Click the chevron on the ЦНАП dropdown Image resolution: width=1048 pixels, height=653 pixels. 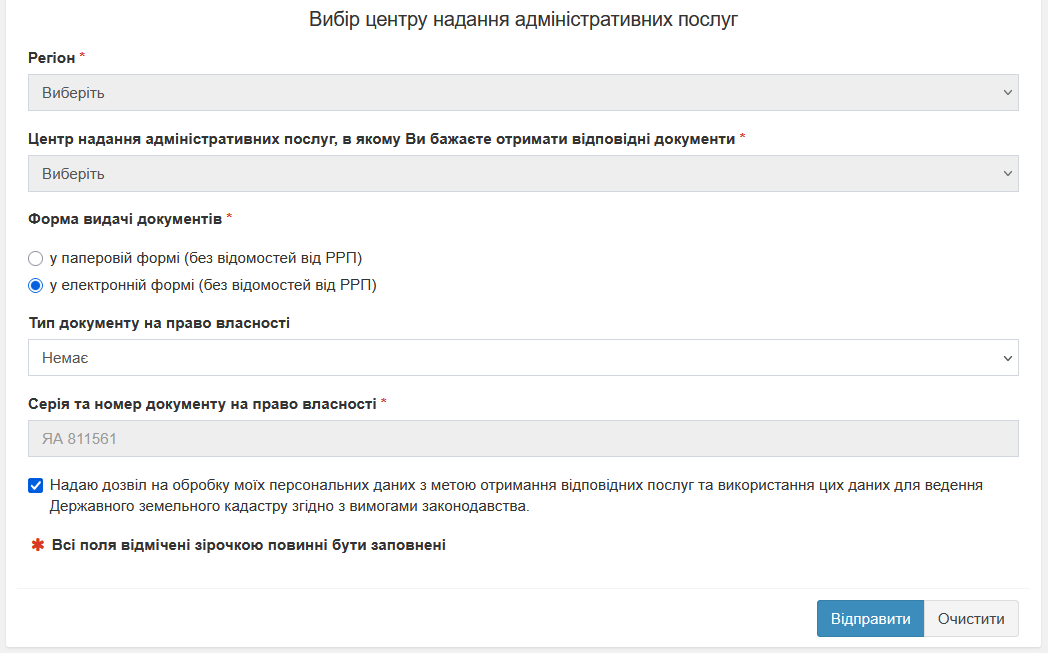(1008, 173)
